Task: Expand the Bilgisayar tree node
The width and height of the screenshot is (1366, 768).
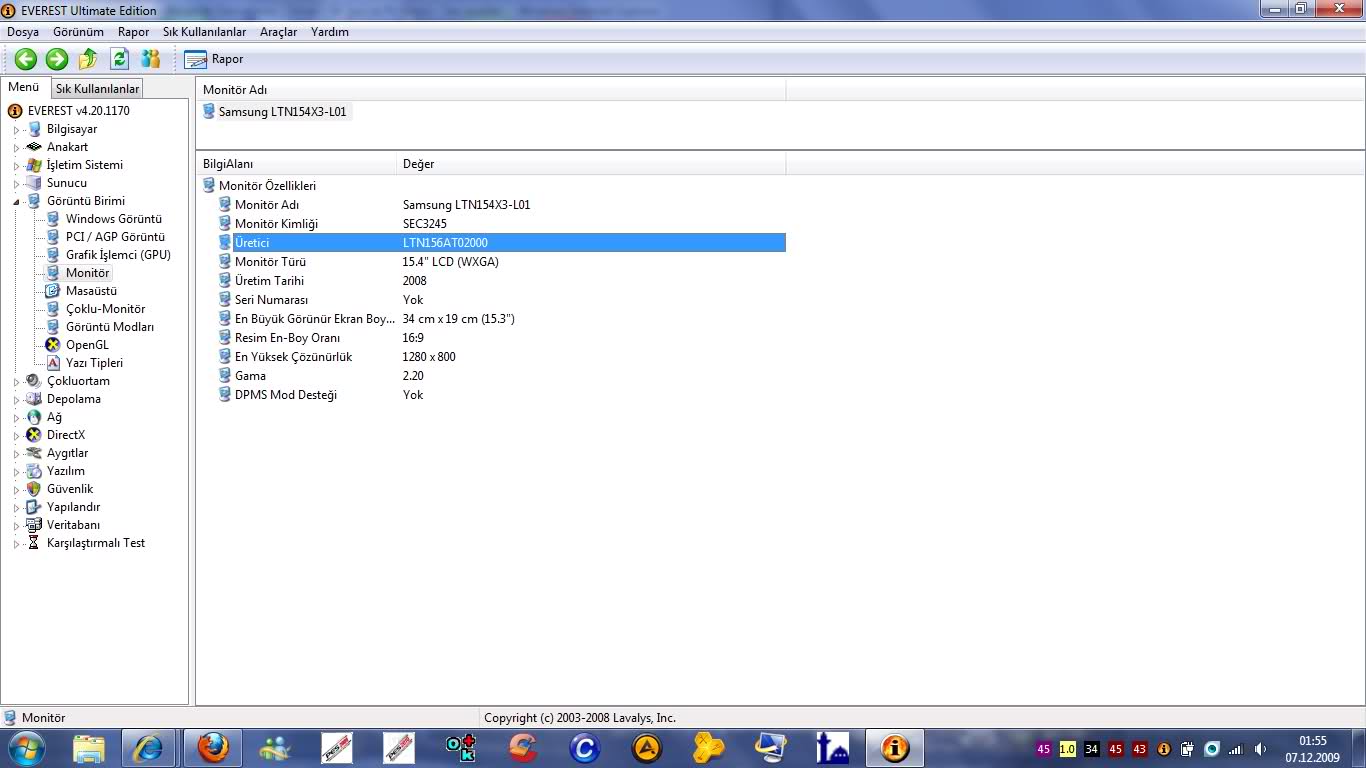Action: pos(16,129)
